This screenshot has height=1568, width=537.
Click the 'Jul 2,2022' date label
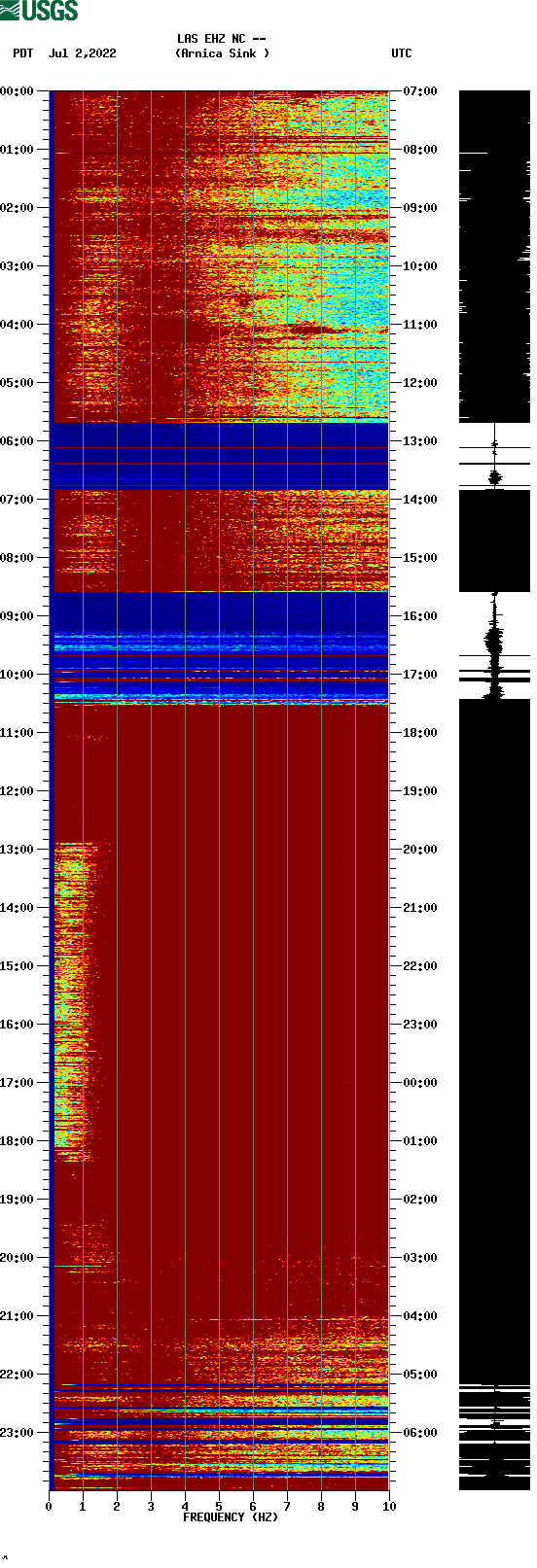tap(83, 53)
